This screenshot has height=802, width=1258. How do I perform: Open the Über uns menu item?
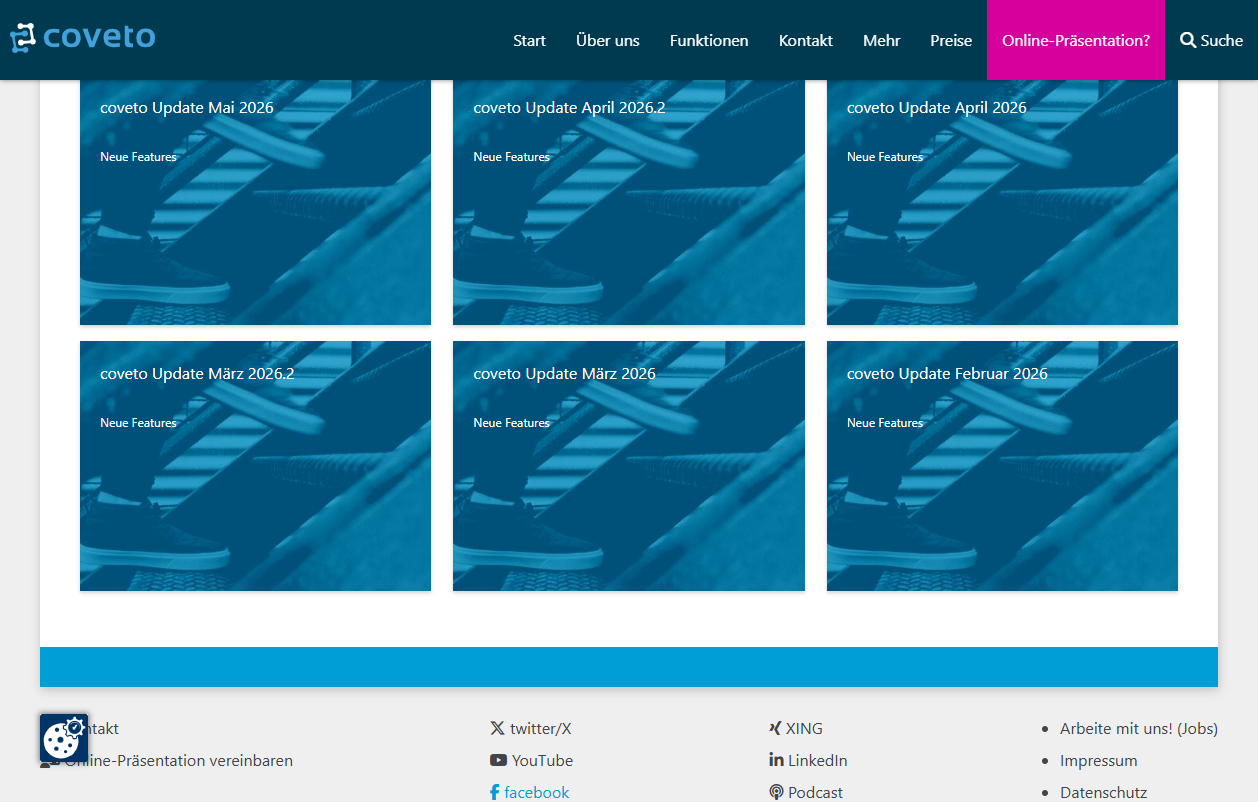(x=608, y=40)
